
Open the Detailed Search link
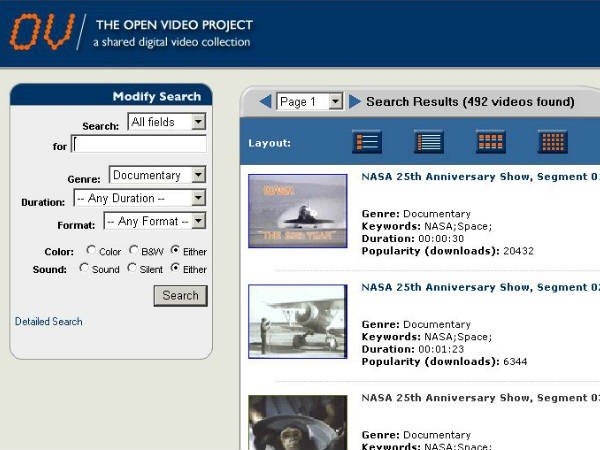tap(49, 321)
